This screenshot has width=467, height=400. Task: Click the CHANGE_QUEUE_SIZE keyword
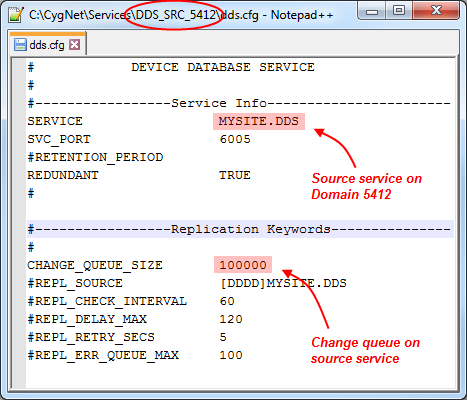click(x=95, y=265)
